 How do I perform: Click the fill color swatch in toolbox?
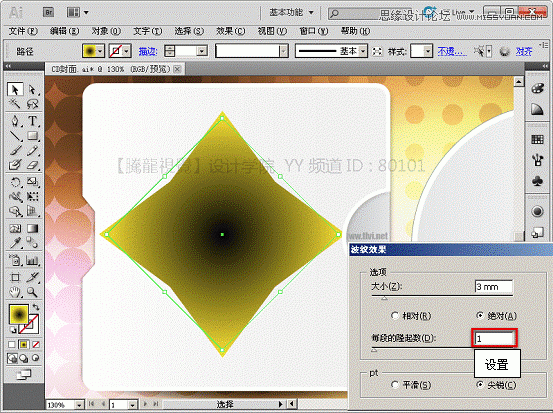[19, 314]
